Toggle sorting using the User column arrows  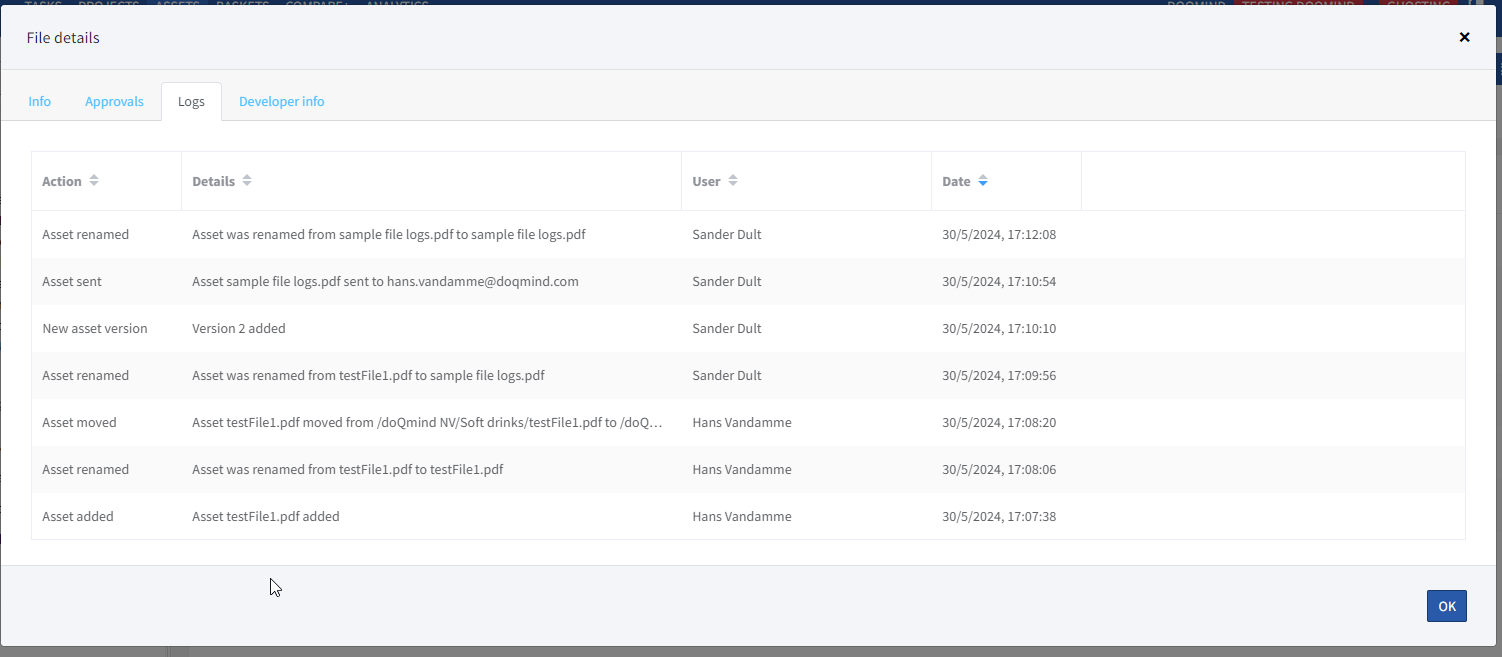(x=733, y=181)
